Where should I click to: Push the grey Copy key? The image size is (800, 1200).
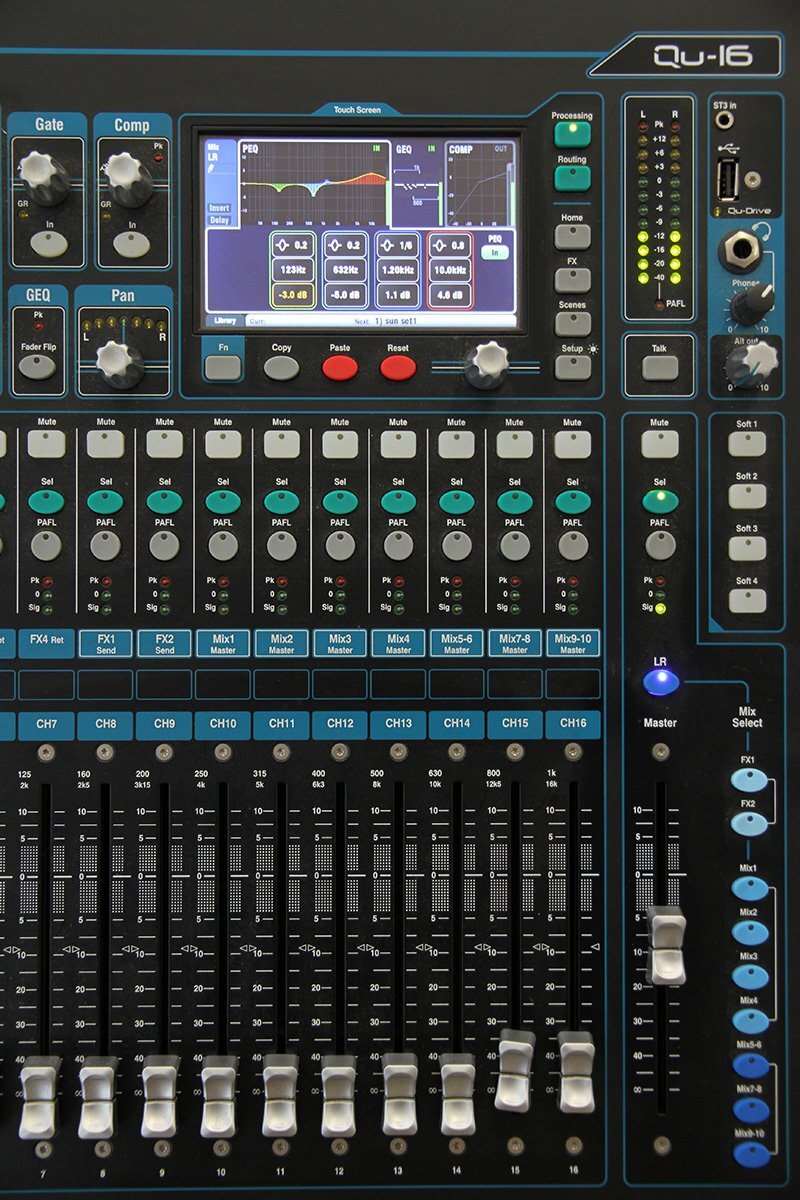282,367
